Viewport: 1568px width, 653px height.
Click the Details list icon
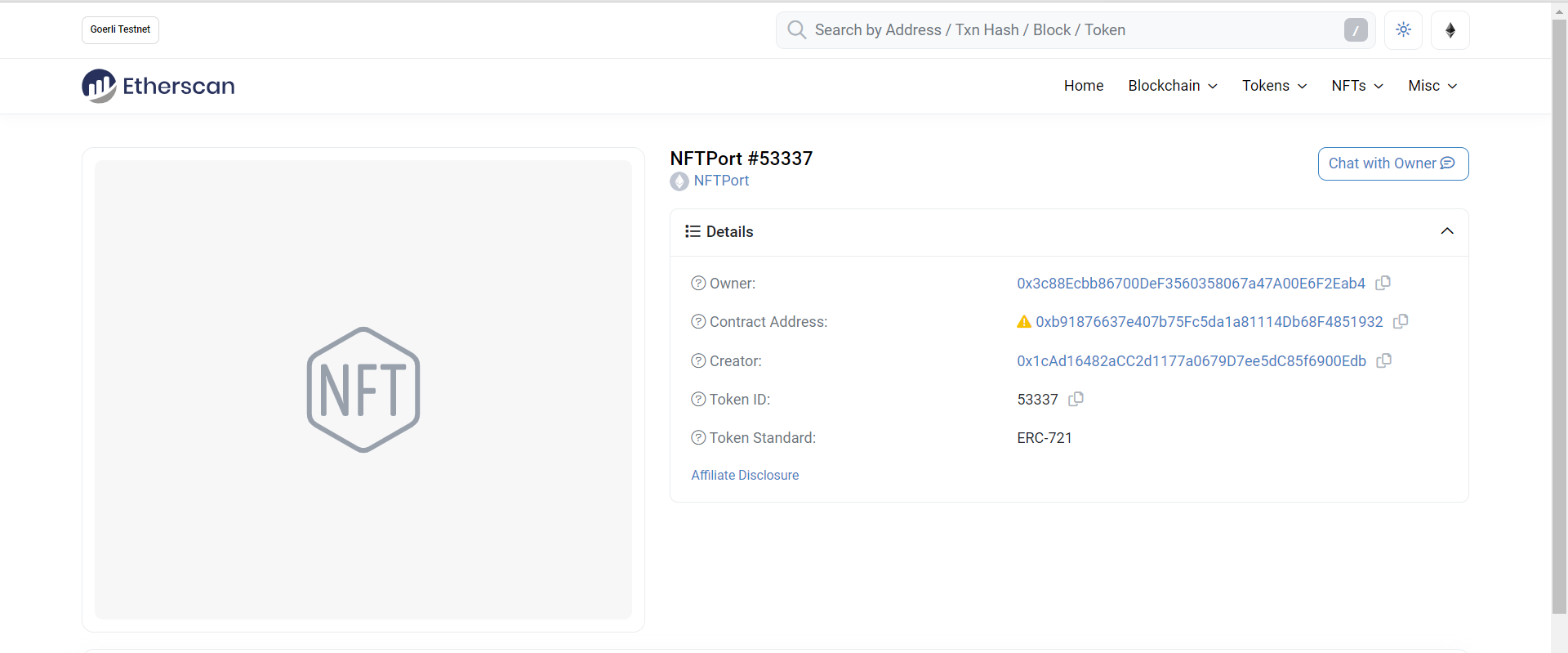(693, 231)
